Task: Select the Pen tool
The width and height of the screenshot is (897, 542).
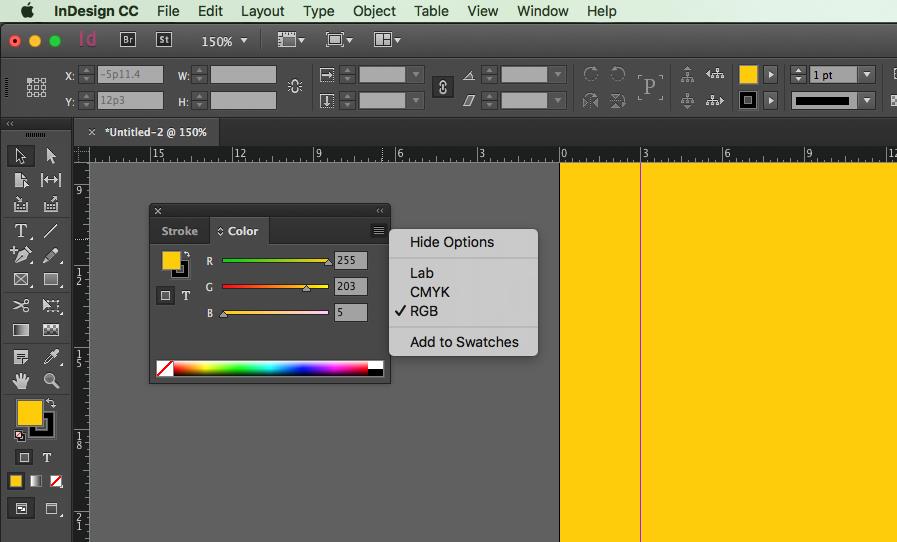Action: click(21, 255)
